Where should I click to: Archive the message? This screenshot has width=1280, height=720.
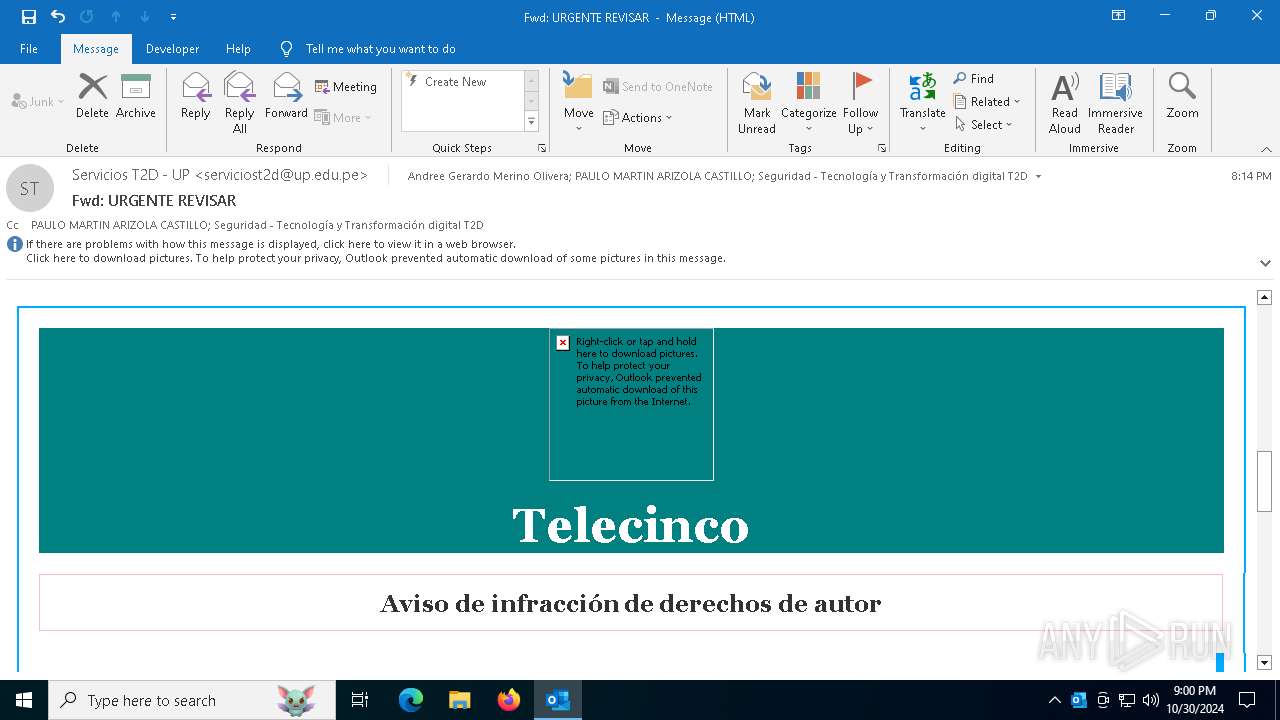click(136, 97)
